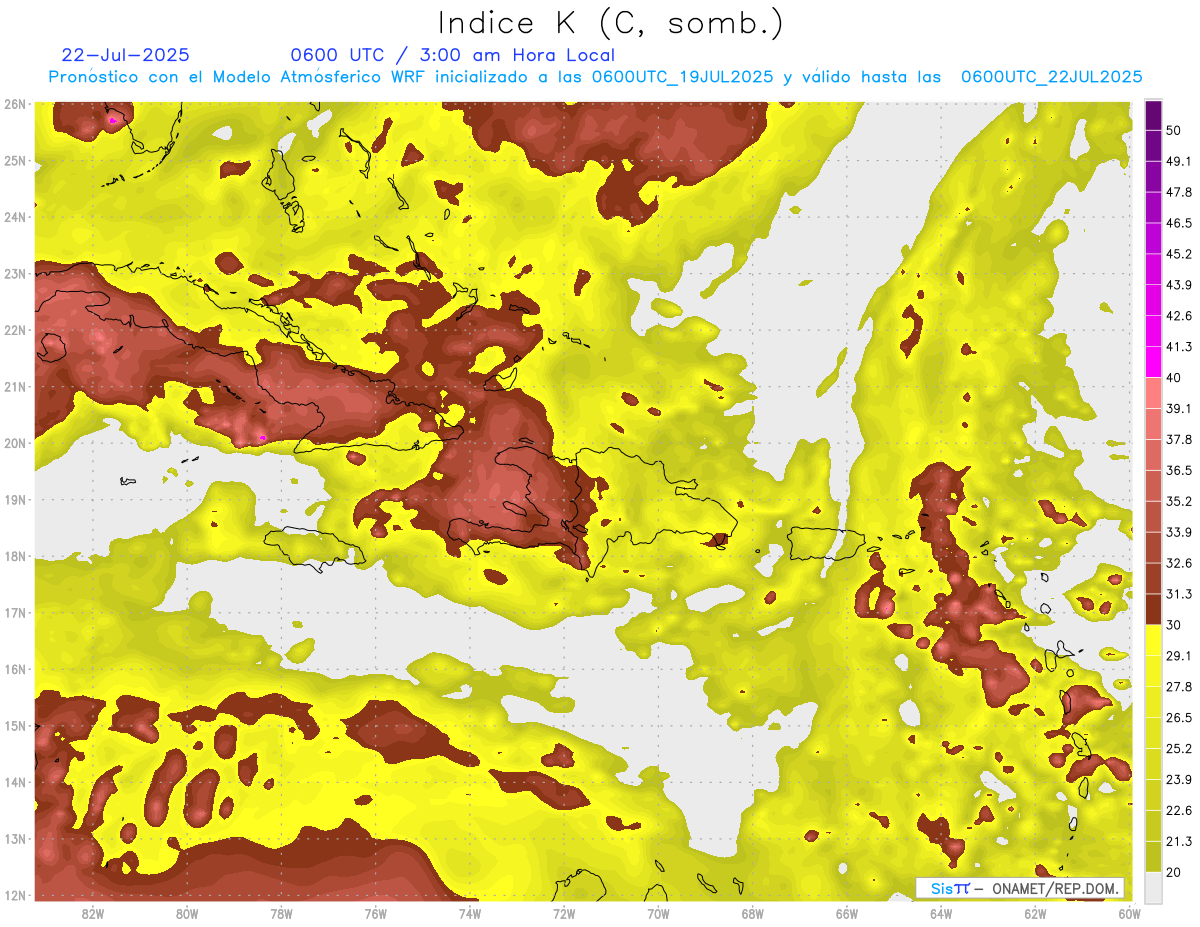The width and height of the screenshot is (1200, 927).
Task: Click the '24N' latitude label
Action: click(14, 217)
